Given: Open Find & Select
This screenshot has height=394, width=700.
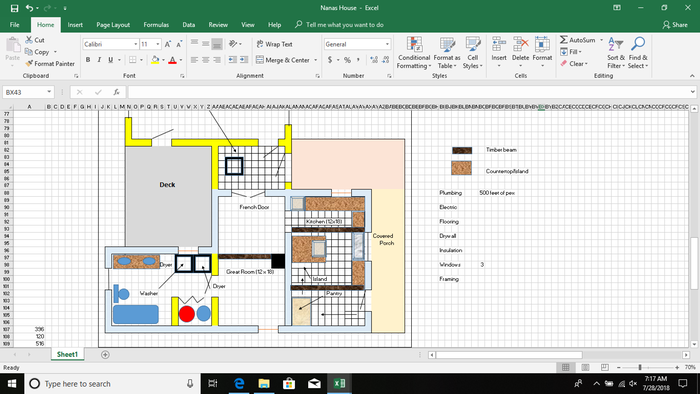Looking at the screenshot, I should click(x=638, y=53).
